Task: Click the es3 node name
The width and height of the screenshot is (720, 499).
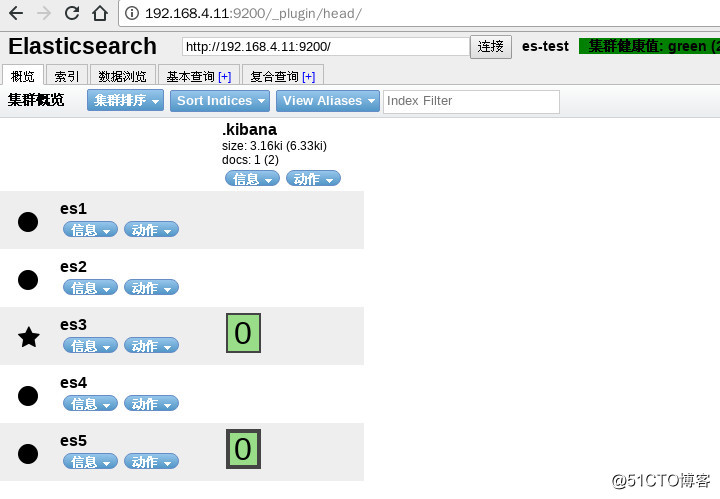Action: pos(73,325)
